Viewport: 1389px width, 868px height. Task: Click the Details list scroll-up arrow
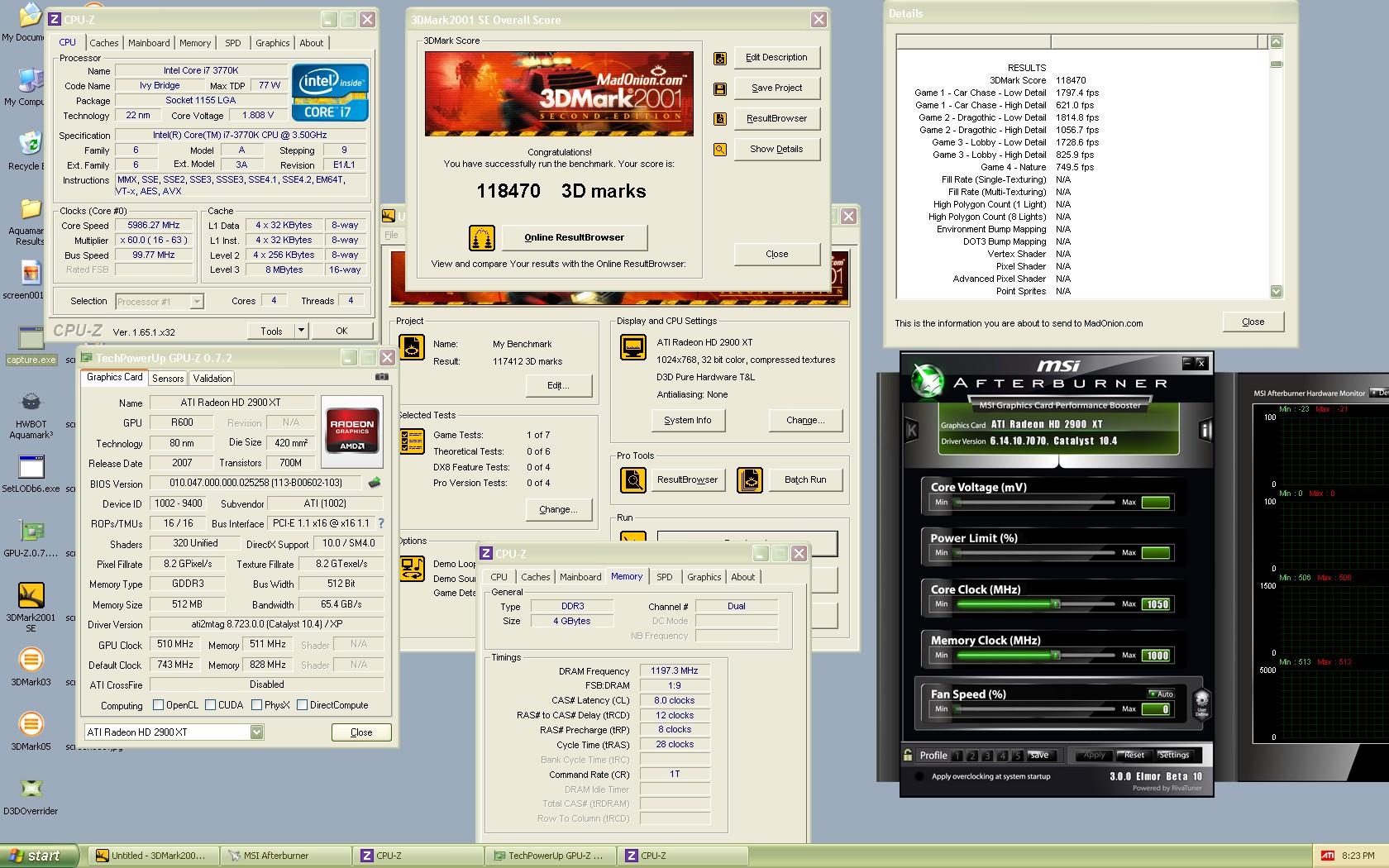tap(1276, 41)
